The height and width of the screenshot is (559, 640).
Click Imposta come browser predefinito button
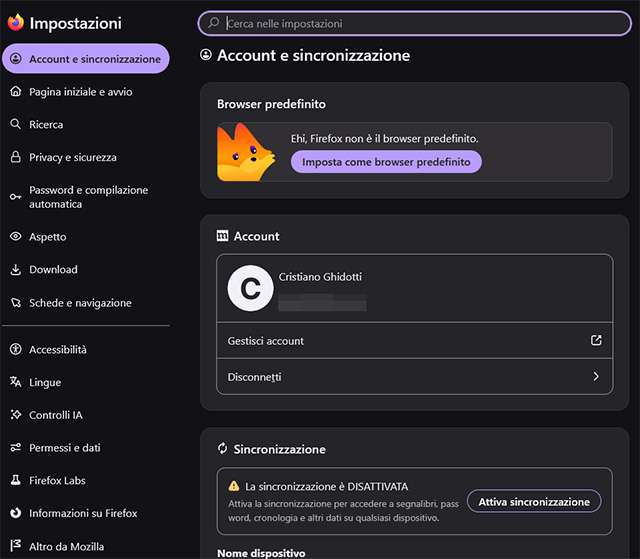click(x=386, y=162)
